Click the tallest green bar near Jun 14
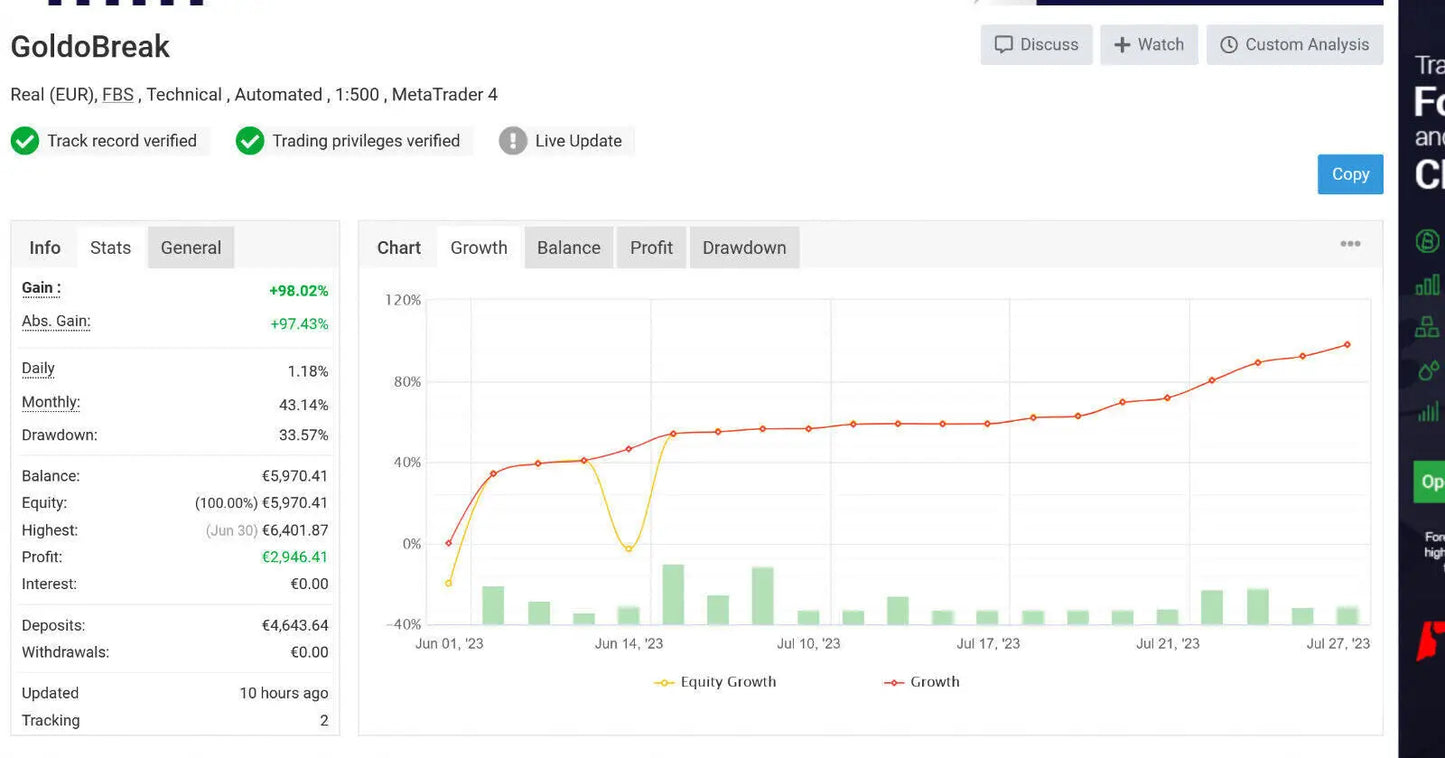The width and height of the screenshot is (1445, 758). (673, 595)
